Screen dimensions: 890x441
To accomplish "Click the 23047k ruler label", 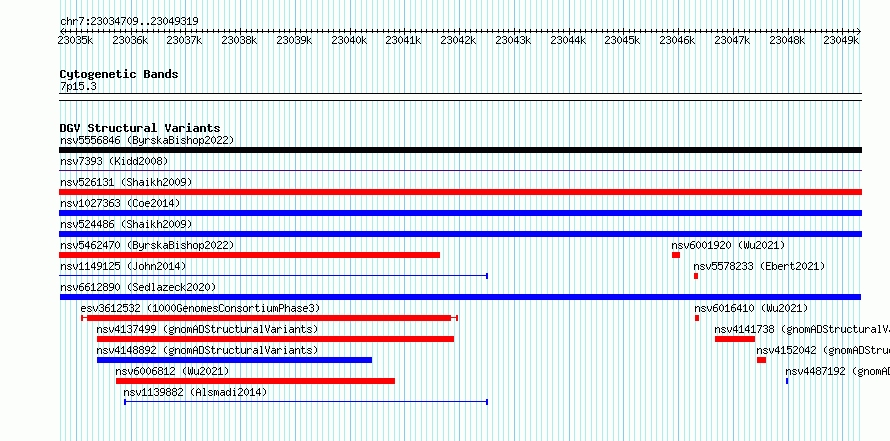I will [x=732, y=40].
